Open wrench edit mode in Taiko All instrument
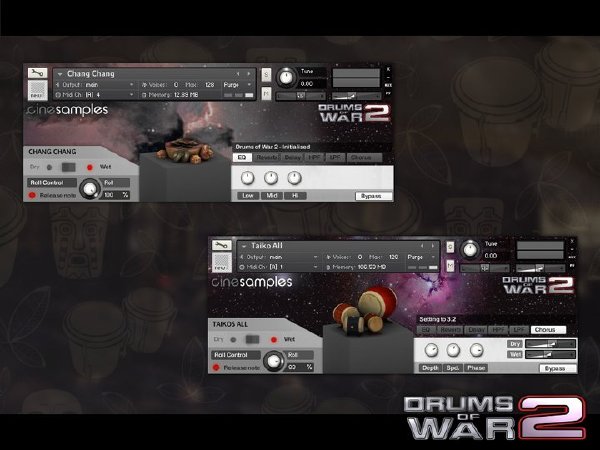This screenshot has height=450, width=600. pyautogui.click(x=222, y=245)
